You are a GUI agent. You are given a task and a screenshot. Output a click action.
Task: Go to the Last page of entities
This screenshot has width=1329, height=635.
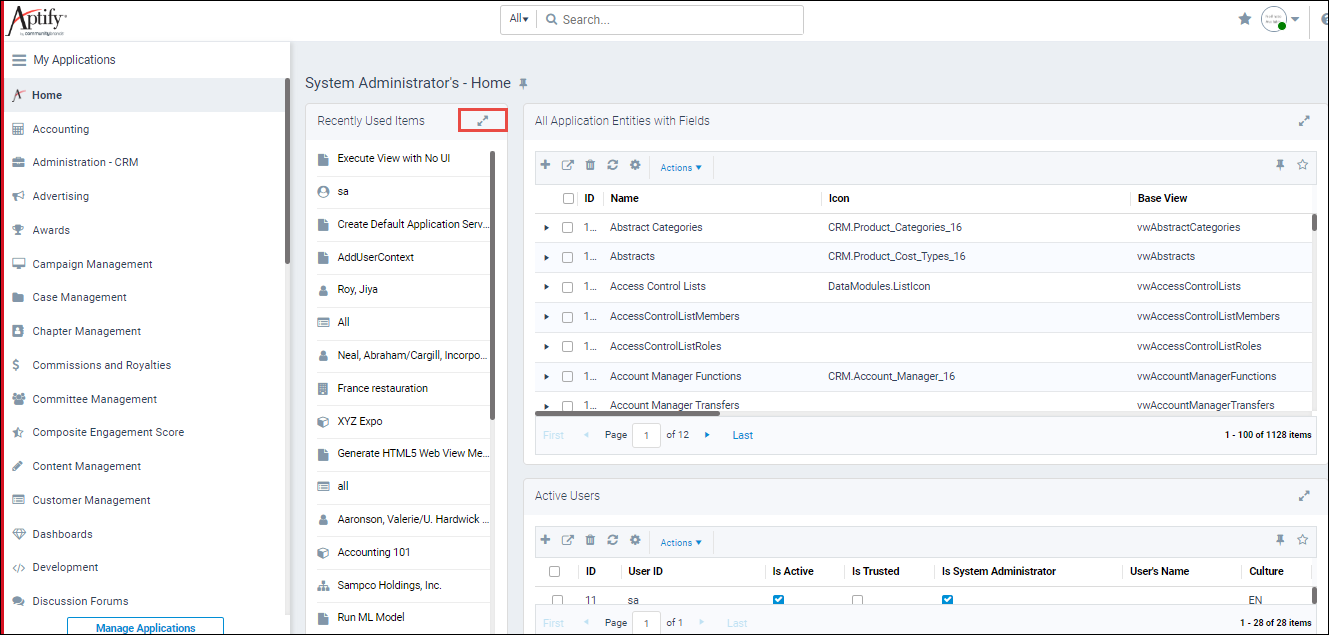742,434
